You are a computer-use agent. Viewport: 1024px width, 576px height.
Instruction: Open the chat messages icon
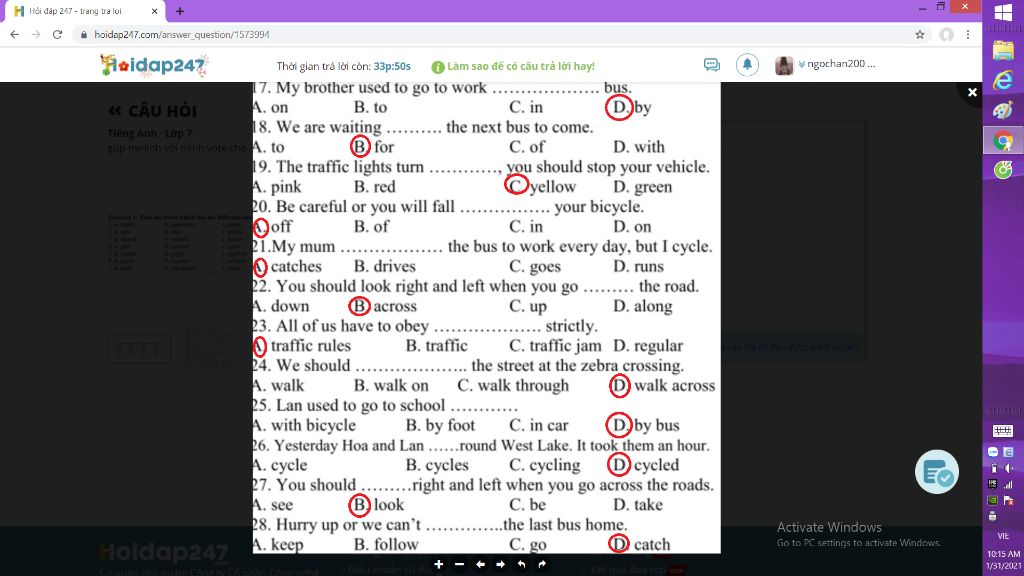click(x=712, y=65)
